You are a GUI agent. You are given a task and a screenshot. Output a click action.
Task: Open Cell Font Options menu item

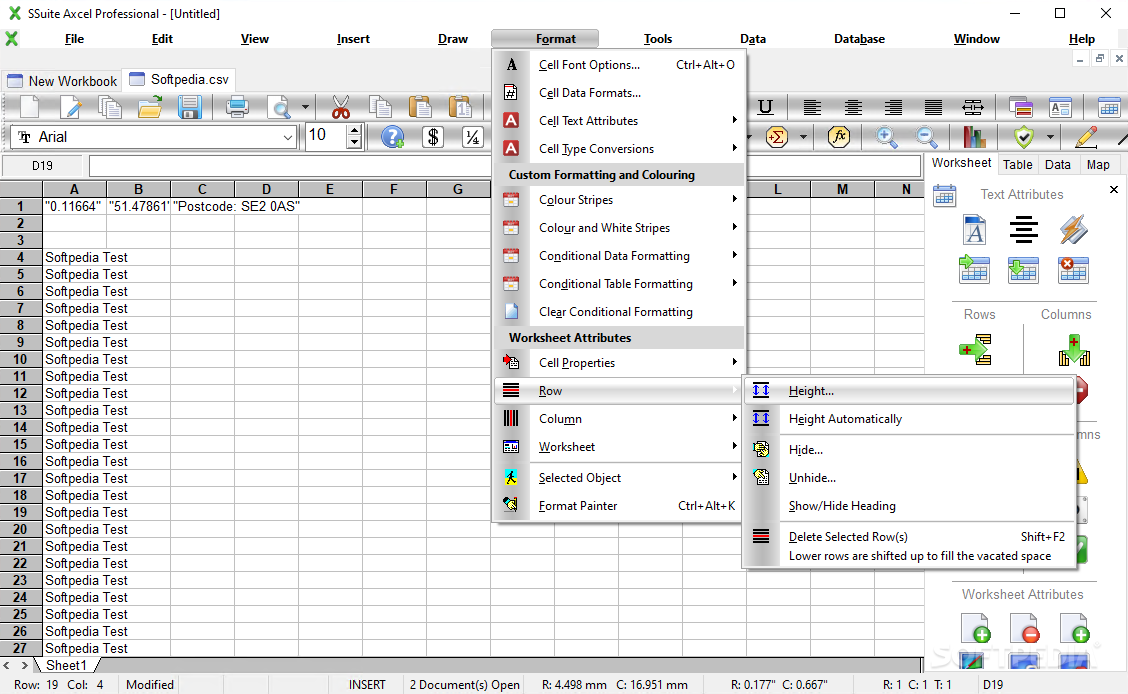619,65
